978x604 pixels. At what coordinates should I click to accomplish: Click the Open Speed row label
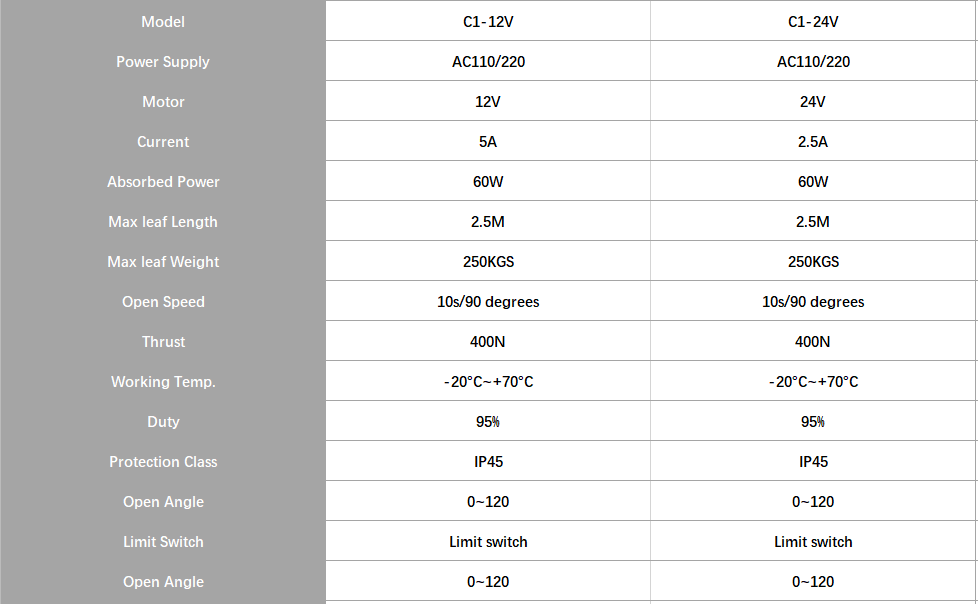(x=163, y=302)
